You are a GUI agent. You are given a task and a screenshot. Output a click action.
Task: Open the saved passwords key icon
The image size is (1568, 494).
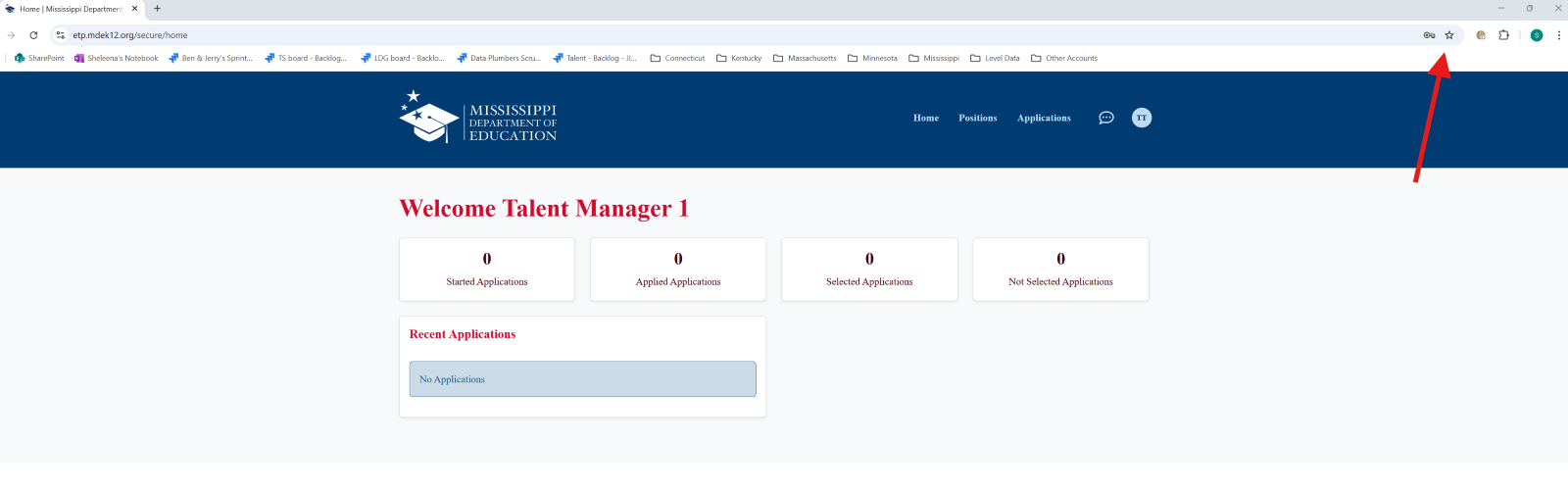click(1429, 35)
